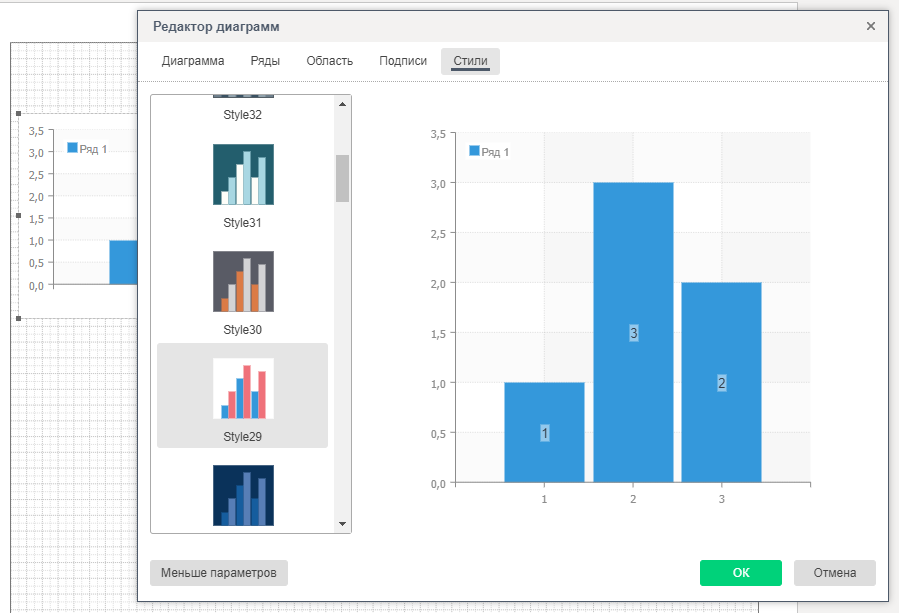Click the Style32 label in style list
Screen dimensions: 899x613
[242, 115]
